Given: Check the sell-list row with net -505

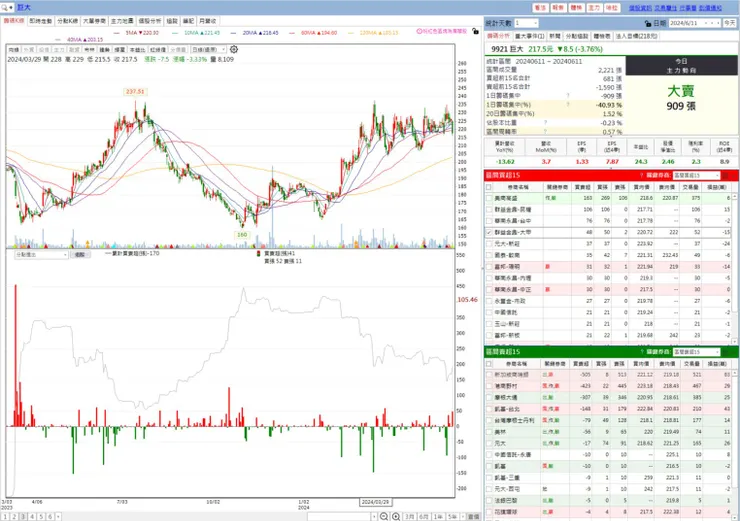Looking at the screenshot, I should [488, 375].
